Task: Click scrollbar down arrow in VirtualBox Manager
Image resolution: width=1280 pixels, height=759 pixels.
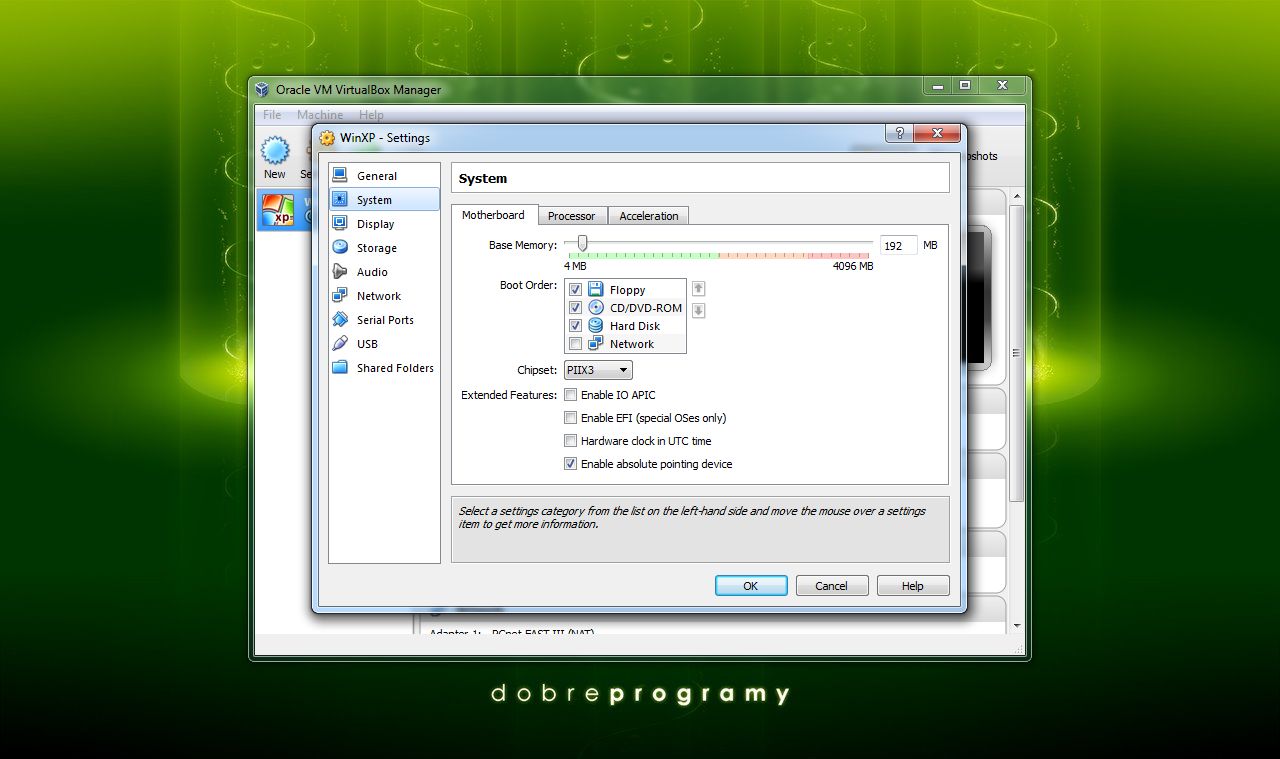Action: click(x=1017, y=626)
